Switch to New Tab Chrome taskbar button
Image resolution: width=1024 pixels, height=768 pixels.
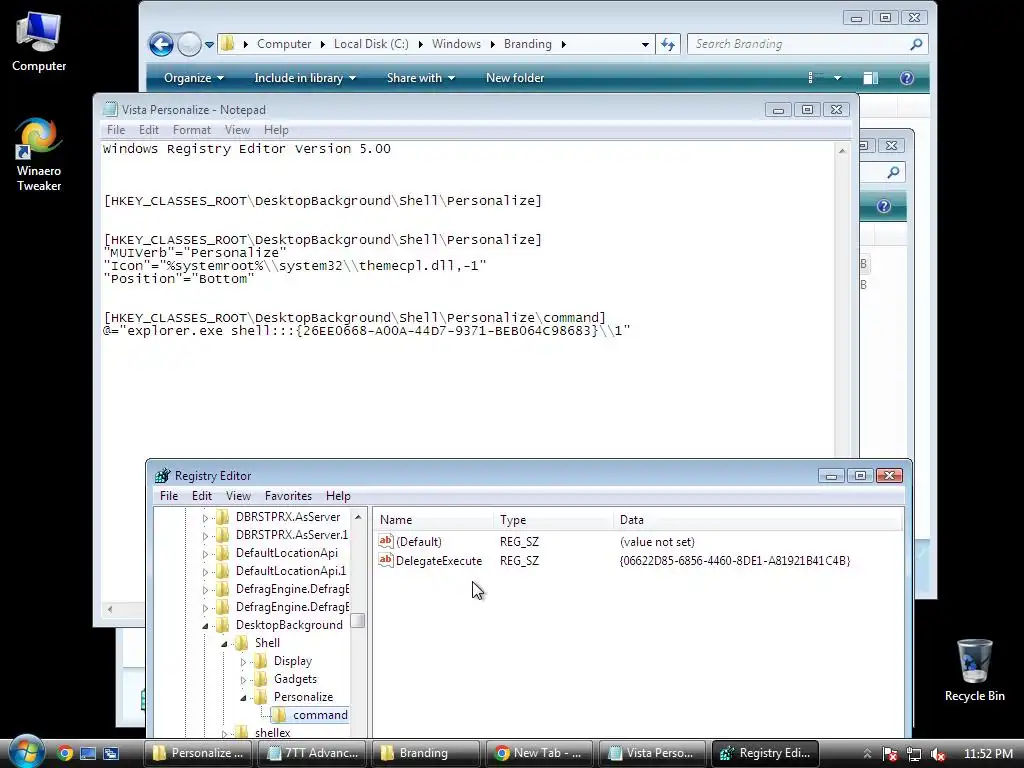pyautogui.click(x=539, y=753)
